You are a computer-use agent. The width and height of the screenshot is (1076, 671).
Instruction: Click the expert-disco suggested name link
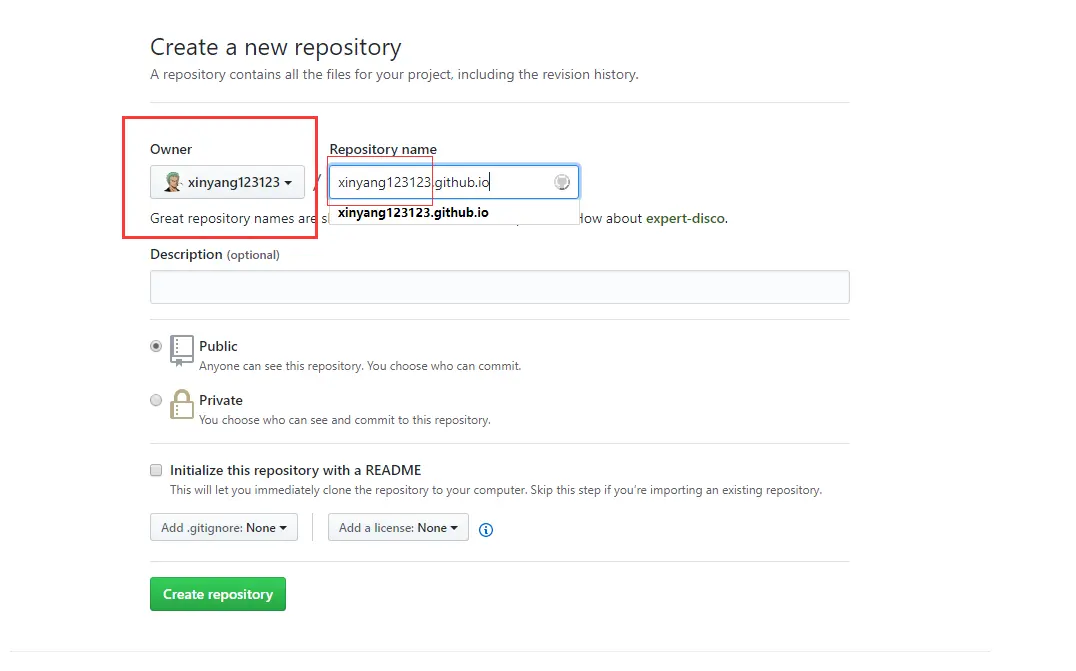pyautogui.click(x=685, y=218)
